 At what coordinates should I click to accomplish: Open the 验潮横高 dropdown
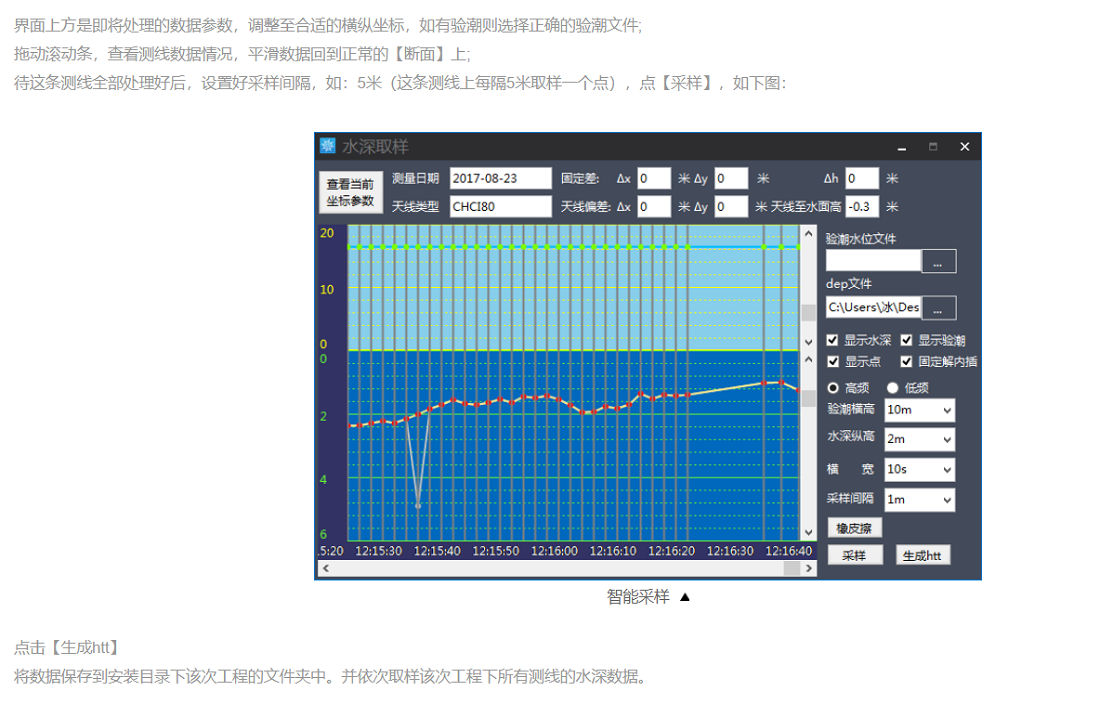tap(920, 410)
